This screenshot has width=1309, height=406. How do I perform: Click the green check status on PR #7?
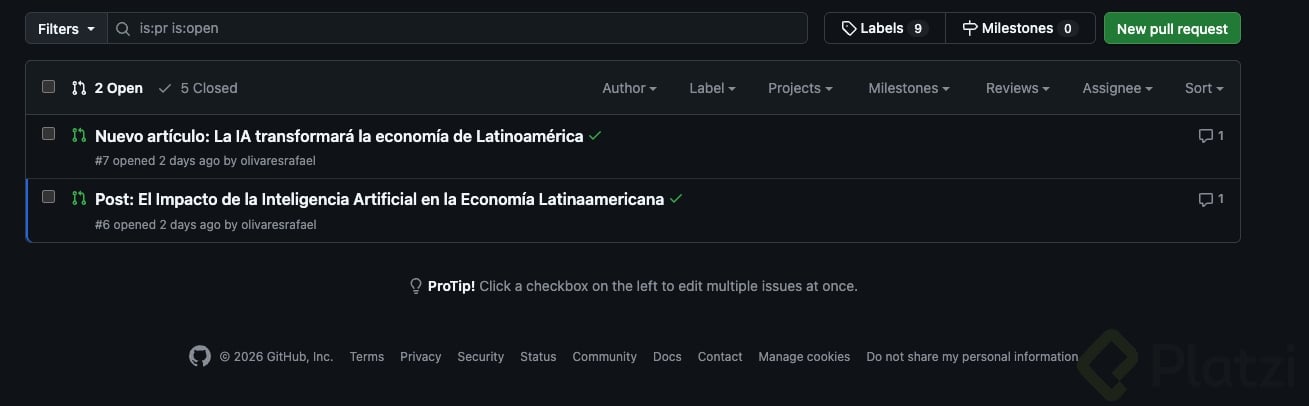595,136
